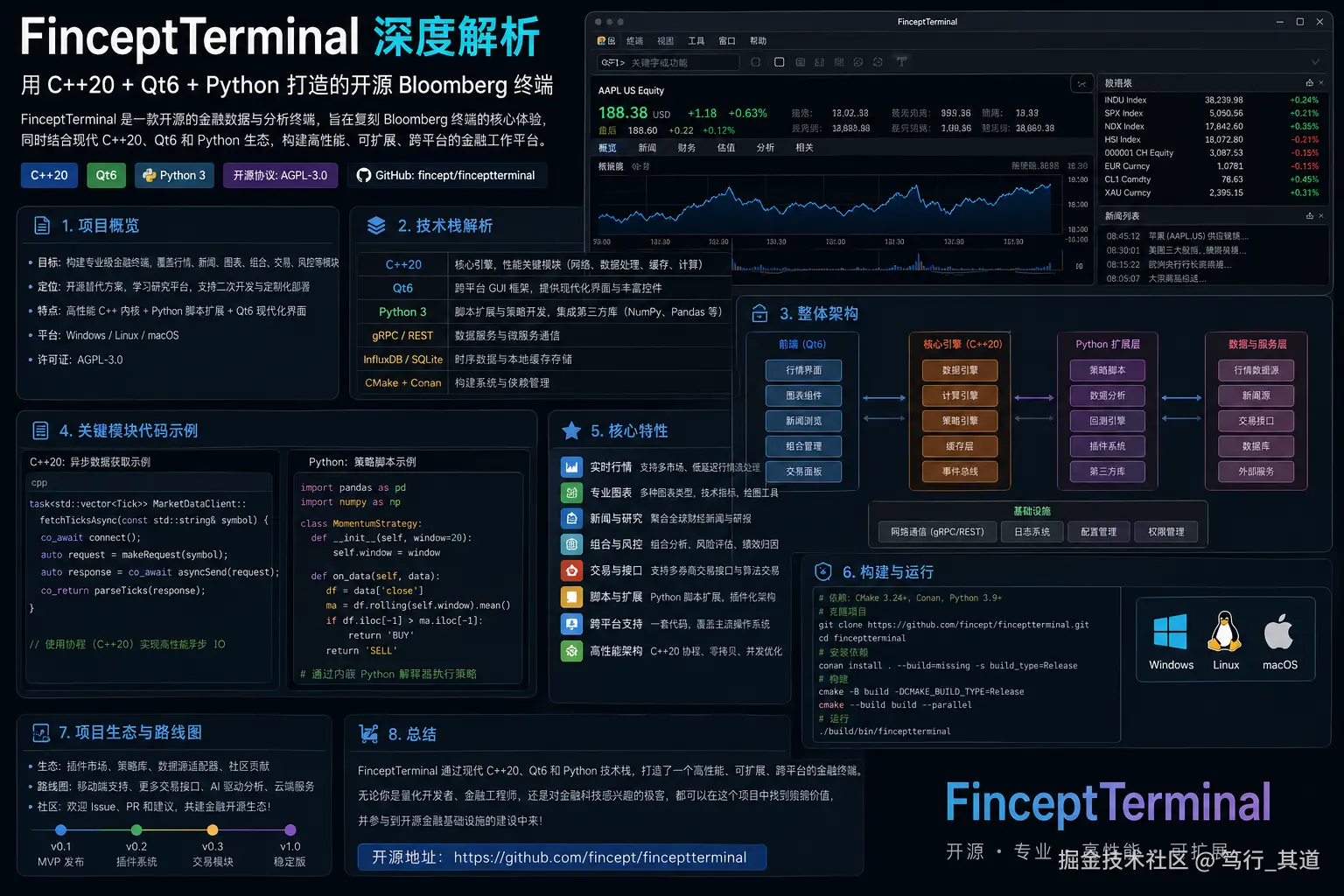Screen dimensions: 1344x896
Task: Select the v0.1 MVP 发布 roadmap marker
Action: pos(60,829)
